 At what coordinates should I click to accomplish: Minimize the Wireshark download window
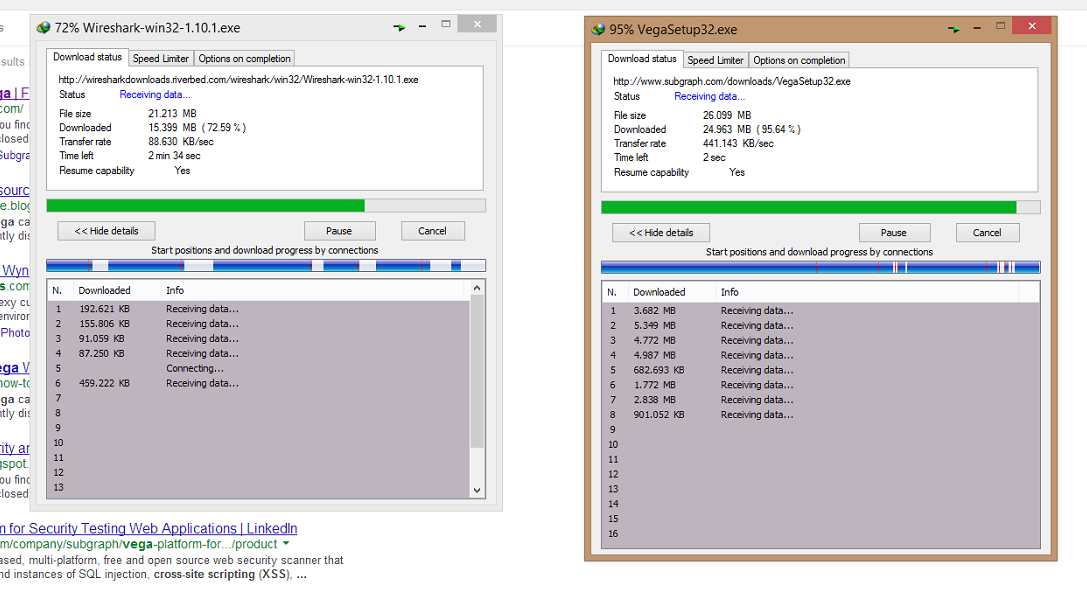coord(422,26)
